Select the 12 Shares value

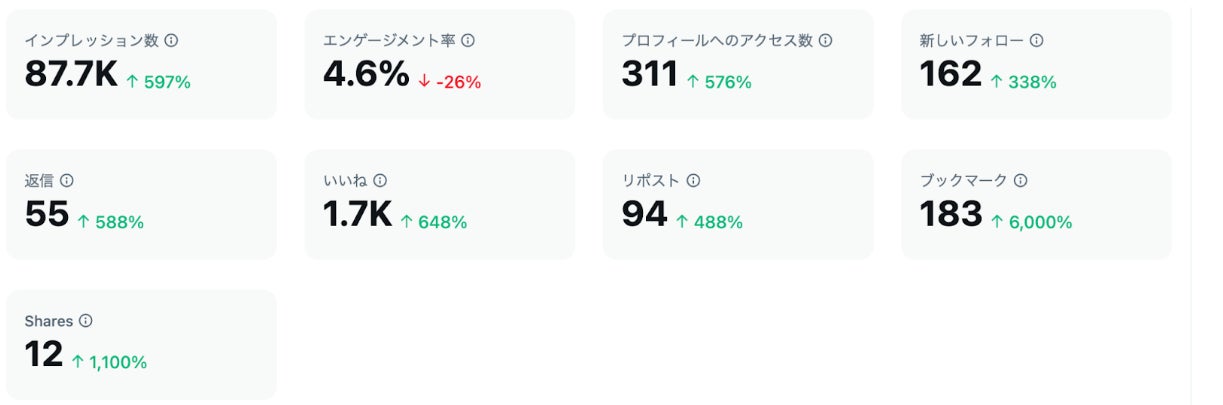tap(44, 354)
